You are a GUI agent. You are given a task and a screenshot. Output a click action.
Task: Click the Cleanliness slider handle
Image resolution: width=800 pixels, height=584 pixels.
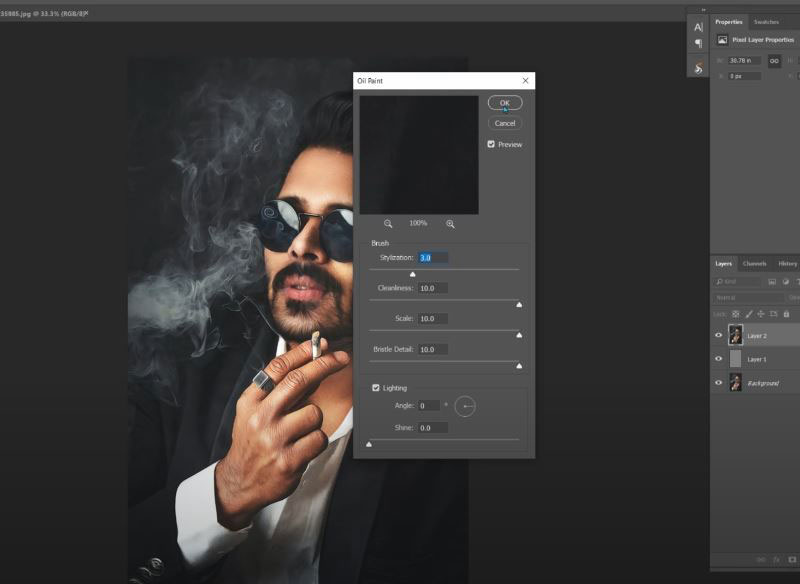coord(518,304)
